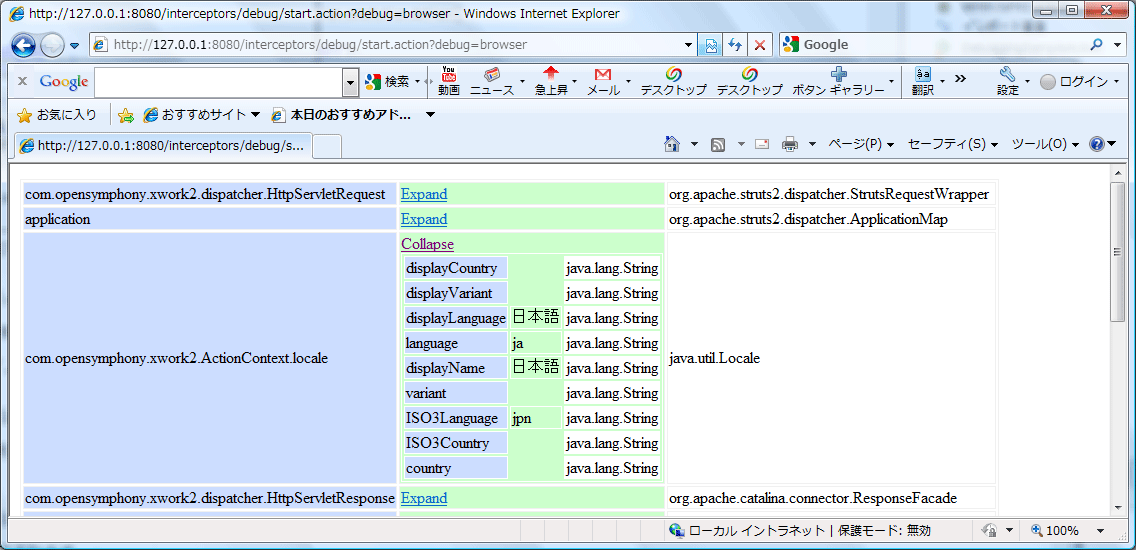Click the vertical scrollbar up arrow

pyautogui.click(x=1118, y=173)
